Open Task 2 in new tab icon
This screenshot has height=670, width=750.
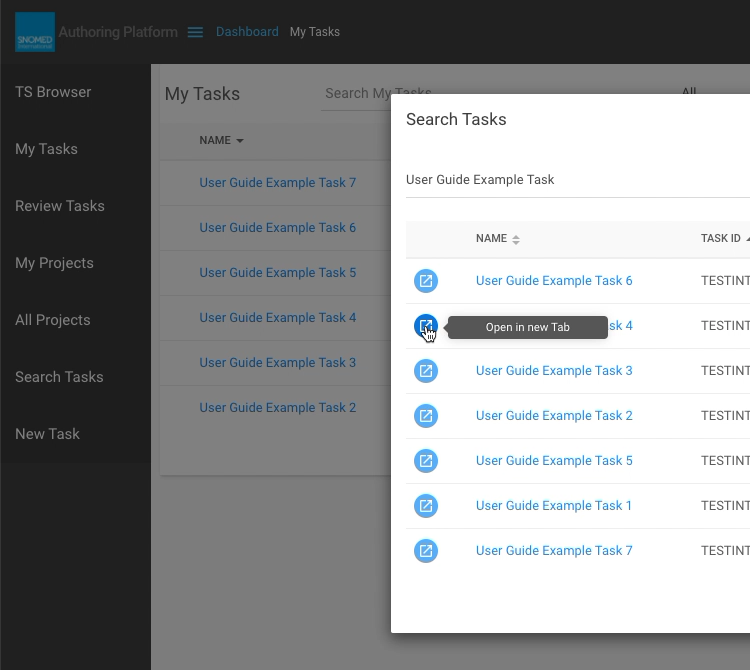(x=426, y=416)
